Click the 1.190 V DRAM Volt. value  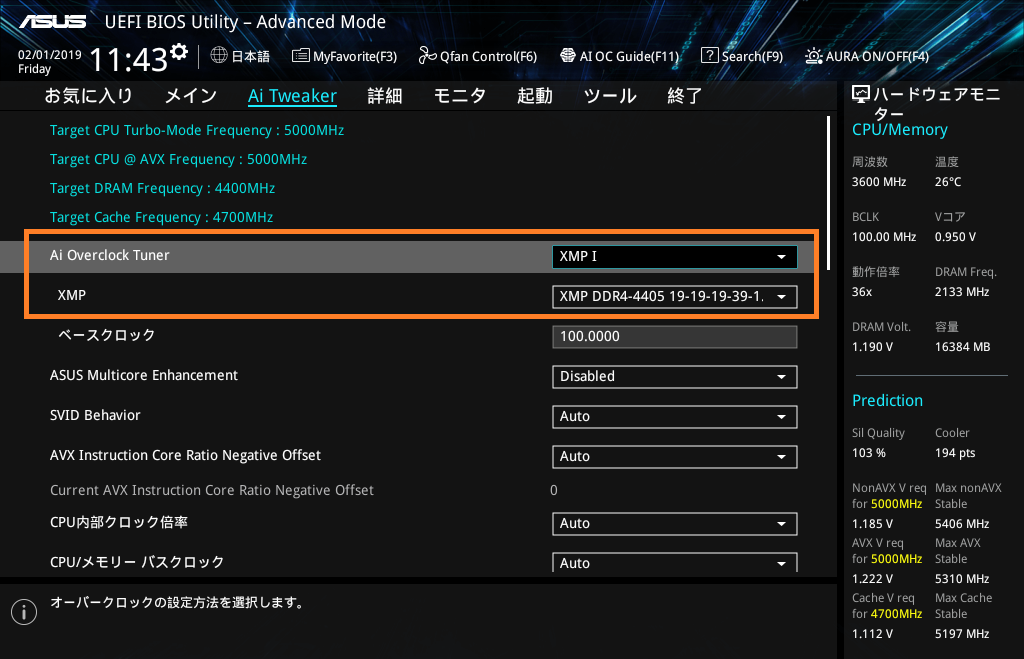(872, 347)
